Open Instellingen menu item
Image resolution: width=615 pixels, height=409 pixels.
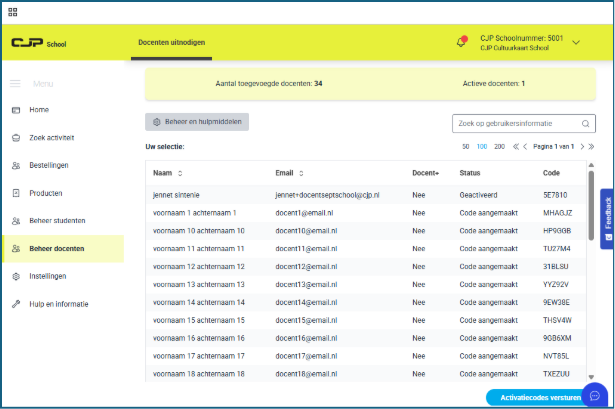(48, 276)
